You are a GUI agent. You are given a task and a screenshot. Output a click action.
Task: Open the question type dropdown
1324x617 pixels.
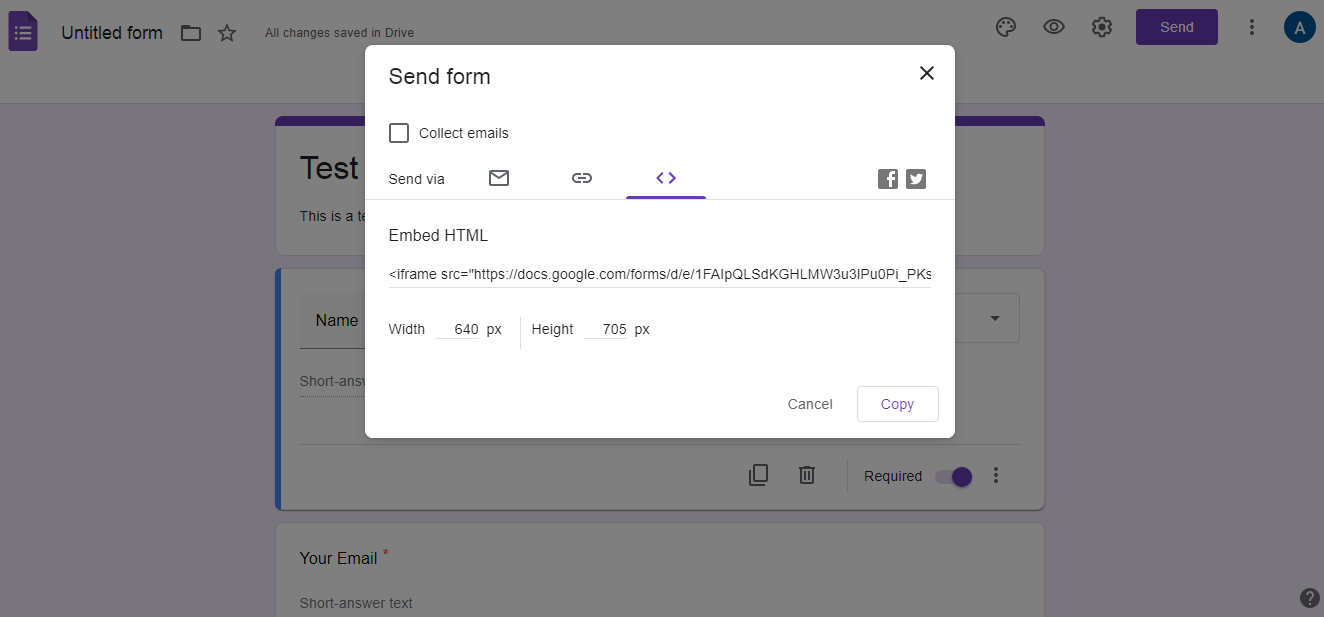[x=994, y=317]
